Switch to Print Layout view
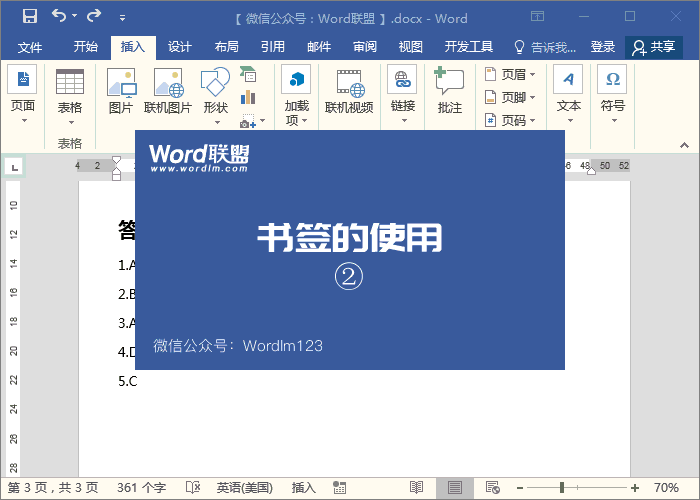Screen dimensions: 700x500 coord(455,488)
